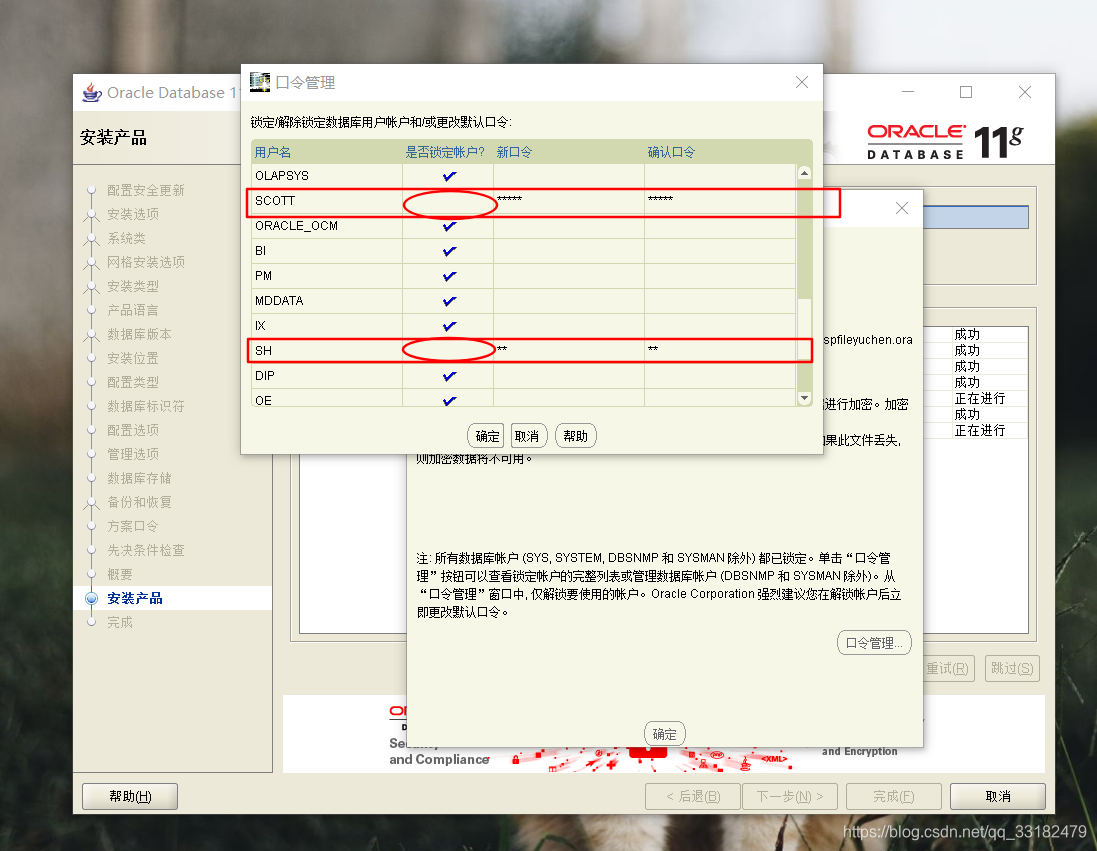
Task: Select the 新口令 column header
Action: pyautogui.click(x=569, y=152)
